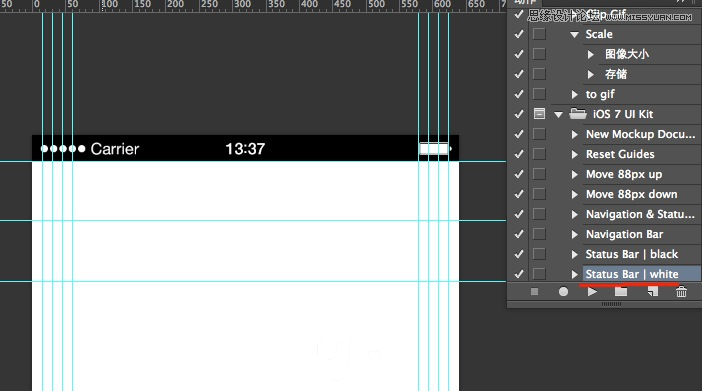
Task: Select the New Mockup Docu... action
Action: [641, 134]
